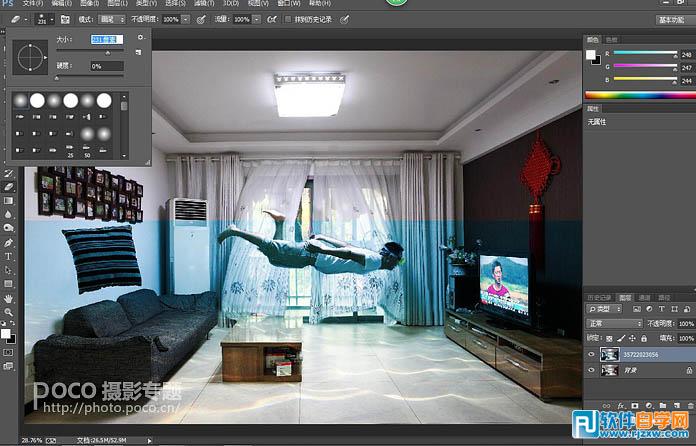This screenshot has width=696, height=446.
Task: Filter layers by shape type icon
Action: 675,309
